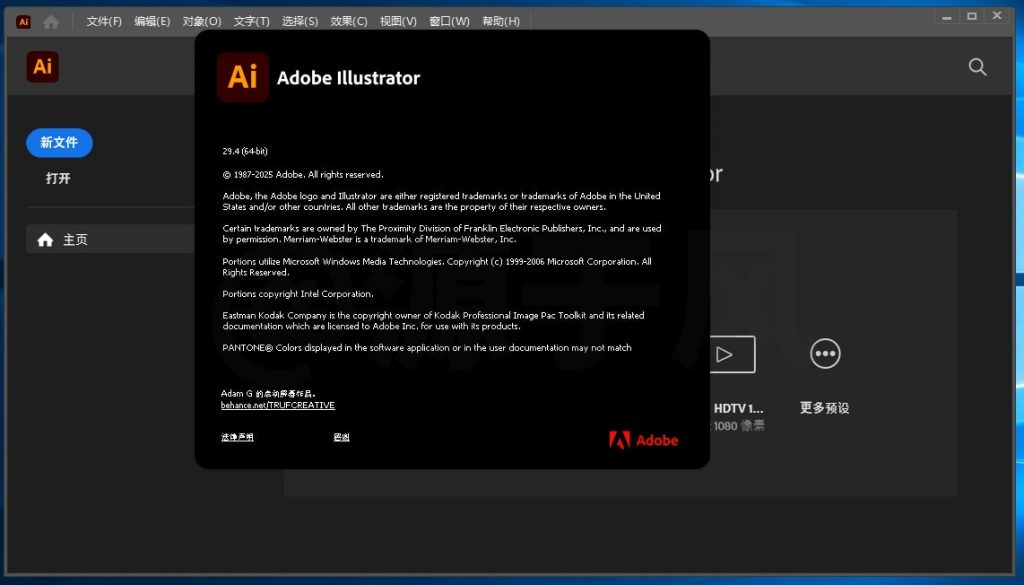This screenshot has height=585, width=1024.
Task: Open the 对象(O) menu
Action: (202, 22)
